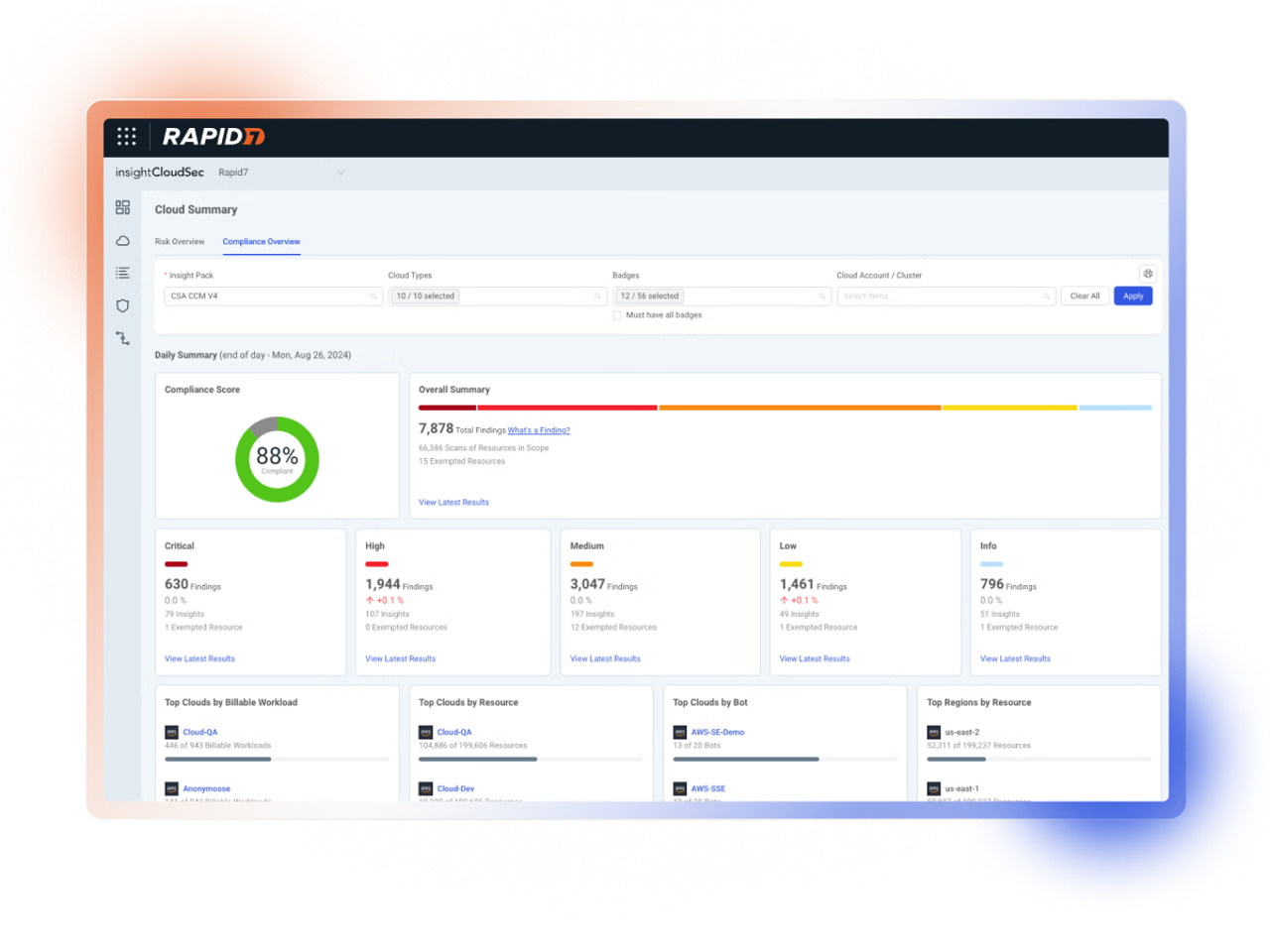Screen dimensions: 1270x952
Task: Open the dashboard grid icon in sidebar
Action: [x=122, y=207]
